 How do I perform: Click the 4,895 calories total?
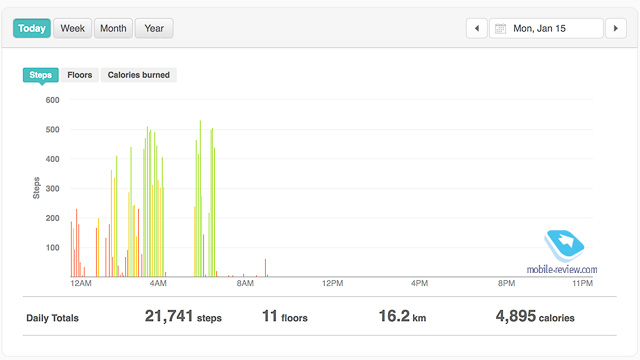pyautogui.click(x=535, y=316)
